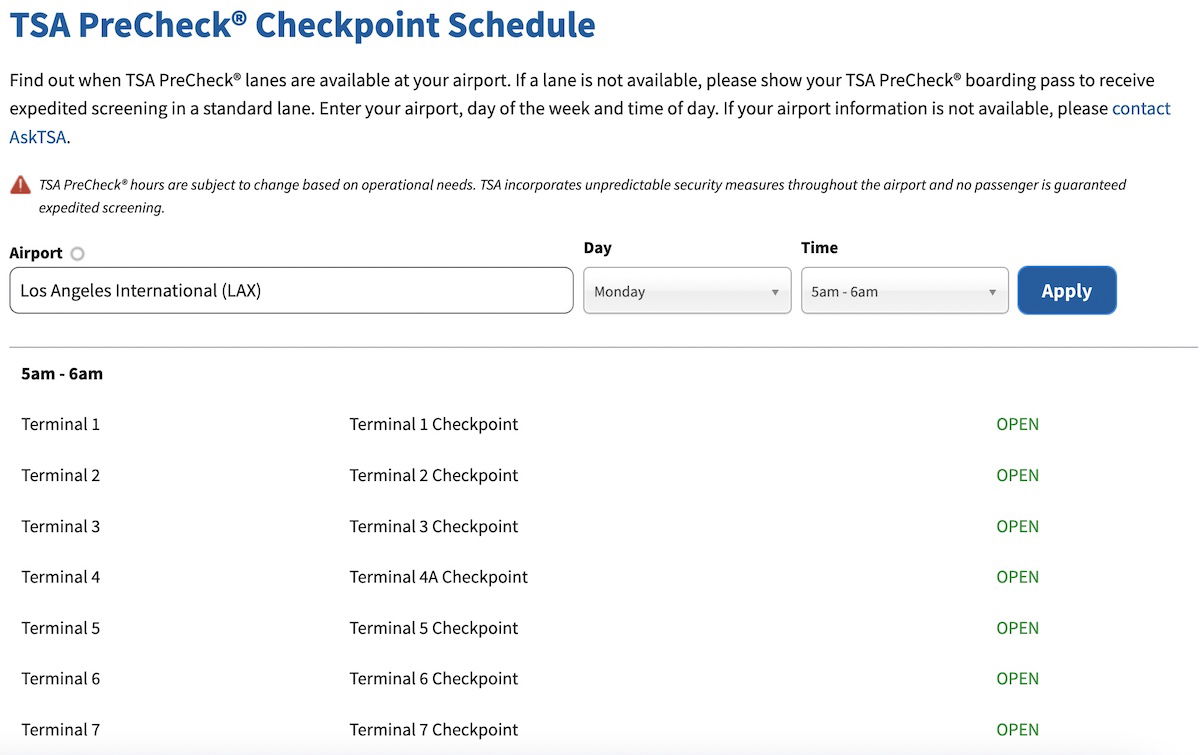
Task: Select the Terminal 1 Checkpoint row
Action: 600,424
